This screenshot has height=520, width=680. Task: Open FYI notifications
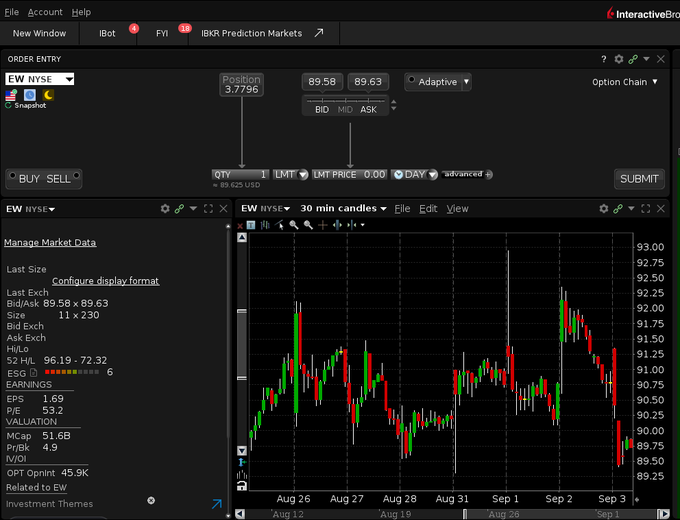[x=162, y=33]
